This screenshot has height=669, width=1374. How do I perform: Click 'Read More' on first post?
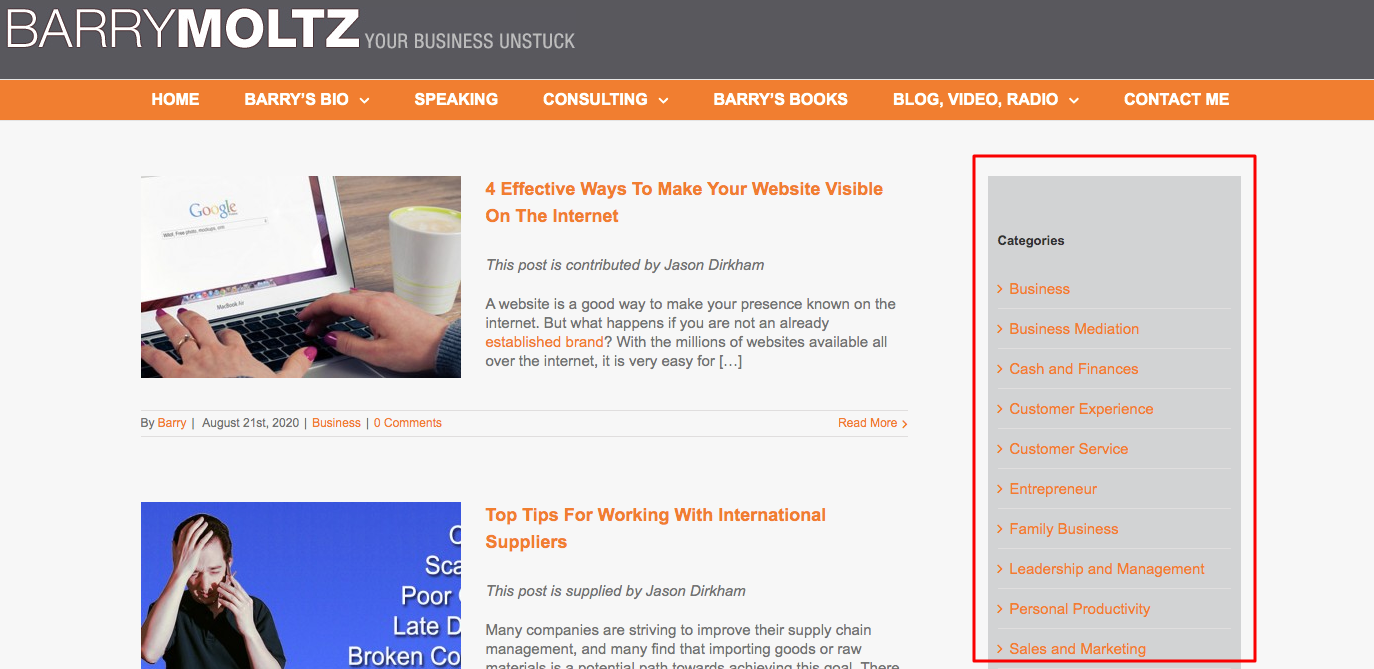pyautogui.click(x=867, y=423)
